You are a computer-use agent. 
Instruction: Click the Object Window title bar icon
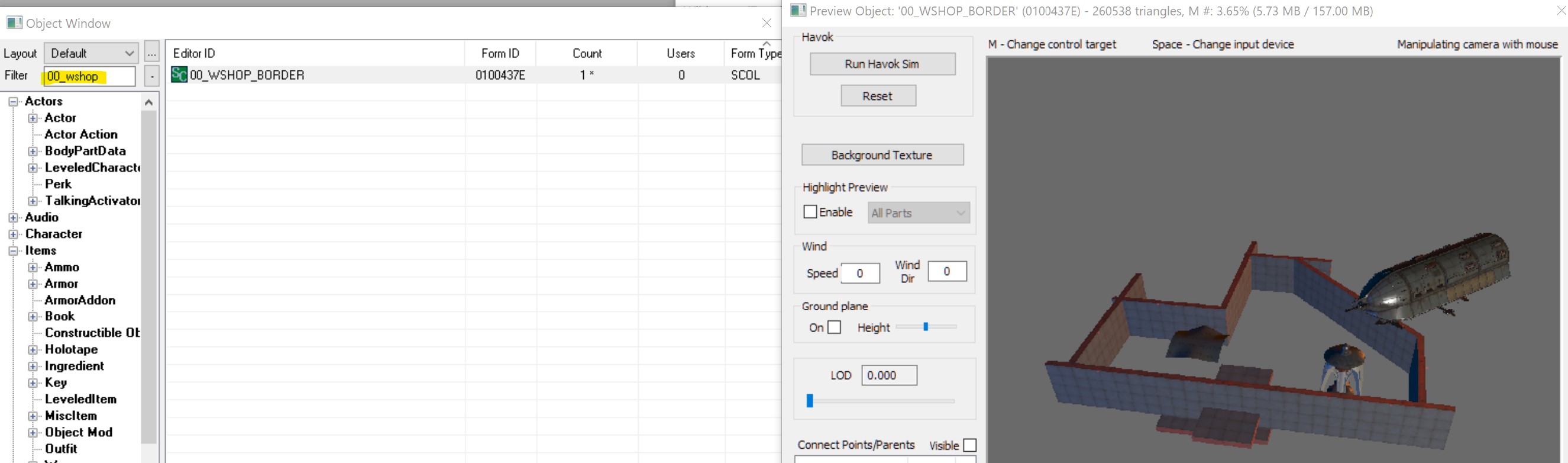[14, 23]
